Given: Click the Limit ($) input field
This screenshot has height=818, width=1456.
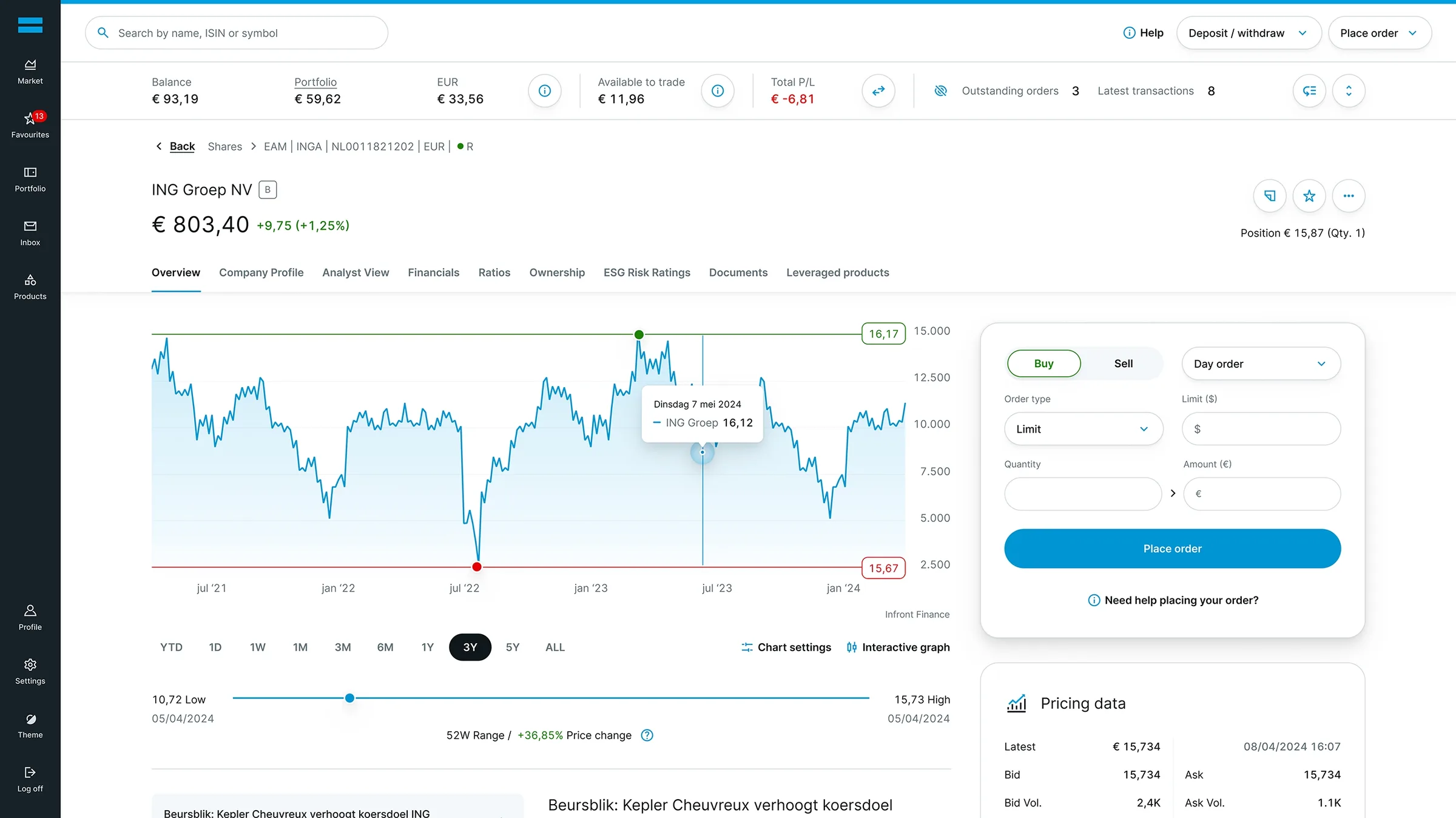Looking at the screenshot, I should [x=1261, y=428].
